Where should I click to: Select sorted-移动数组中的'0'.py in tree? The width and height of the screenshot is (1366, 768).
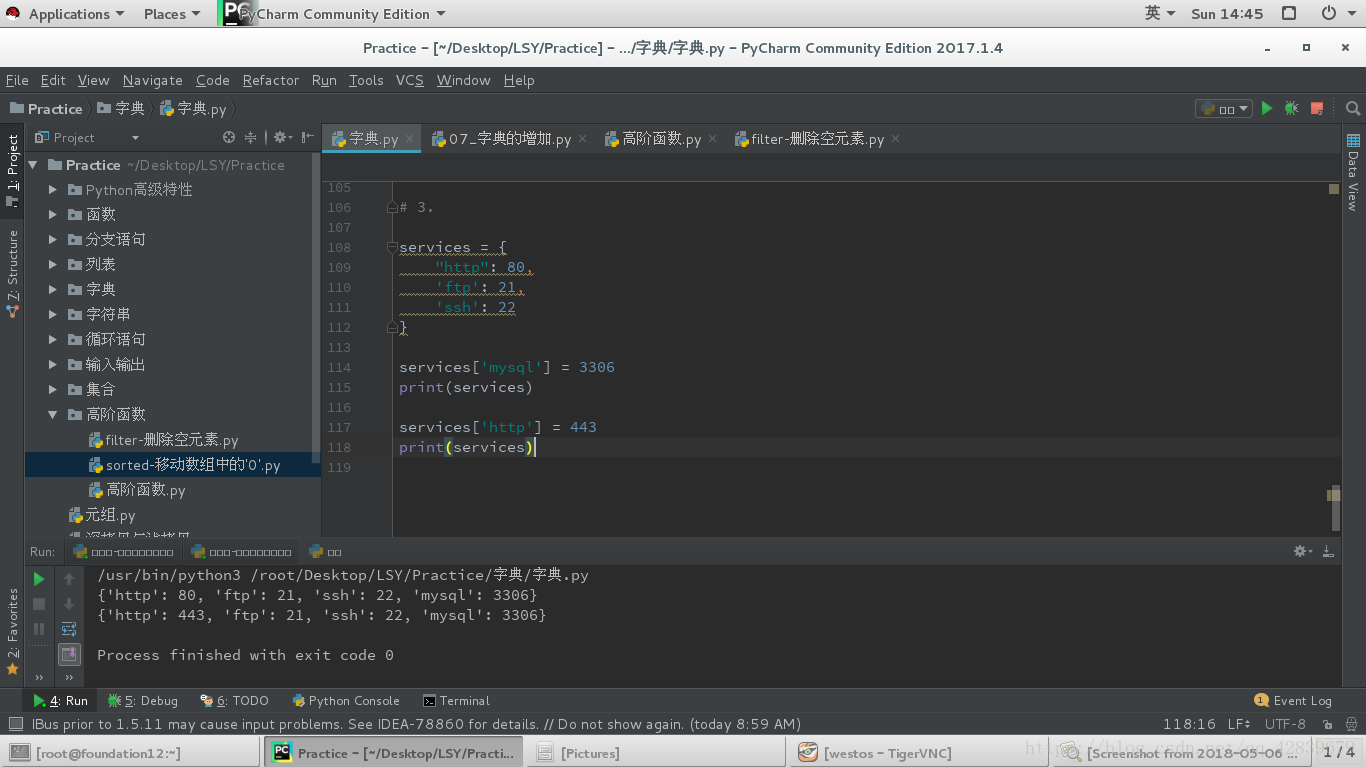[173, 465]
